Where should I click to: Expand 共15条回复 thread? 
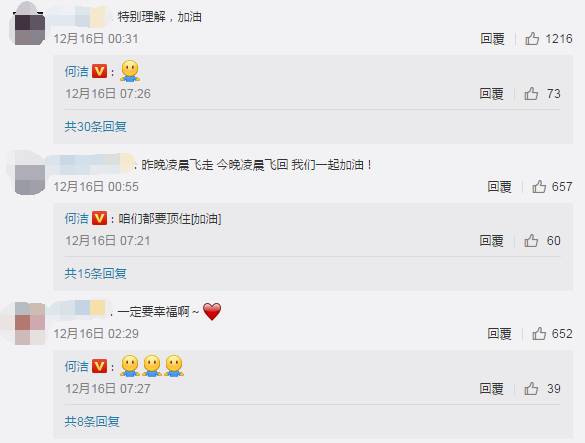[96, 274]
